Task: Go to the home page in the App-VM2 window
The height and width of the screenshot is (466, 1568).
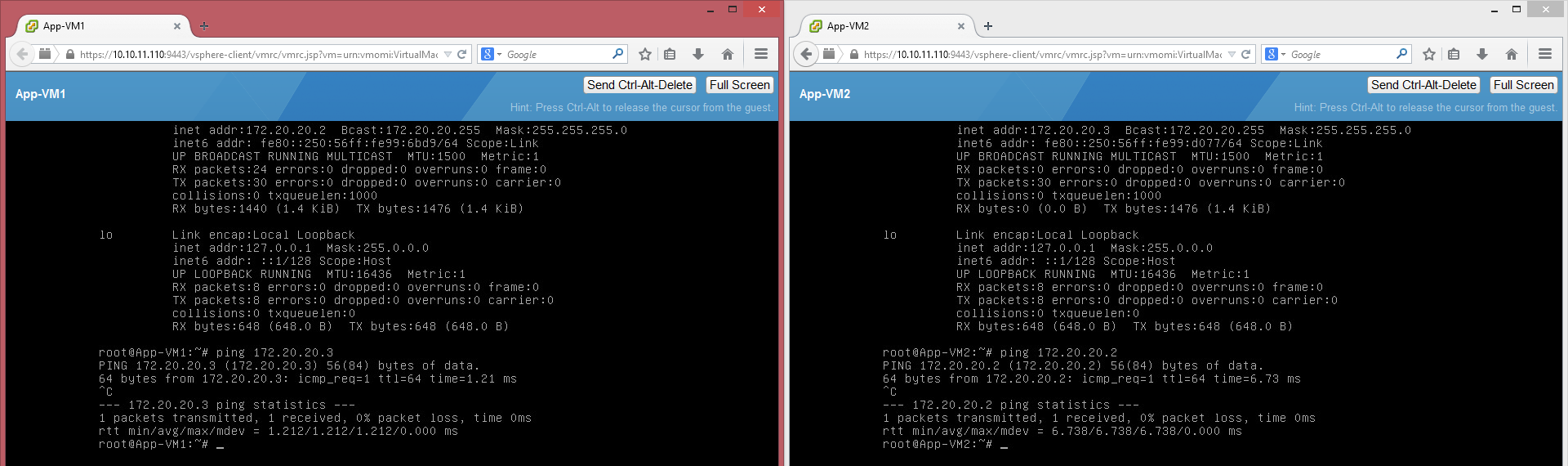Action: [x=1511, y=54]
